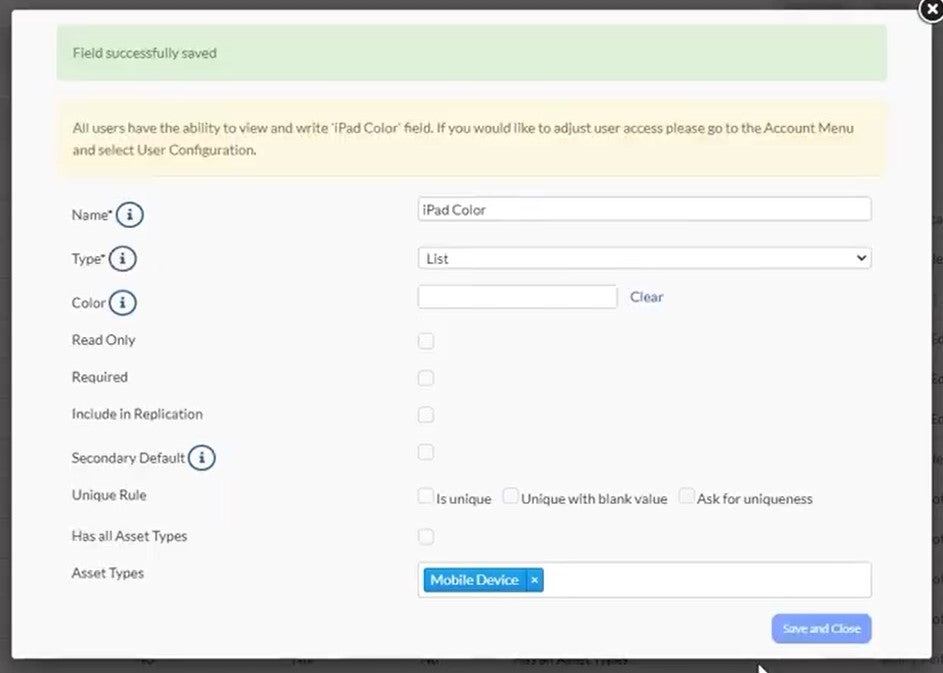Check Unique with blank value
The width and height of the screenshot is (943, 673).
[511, 496]
